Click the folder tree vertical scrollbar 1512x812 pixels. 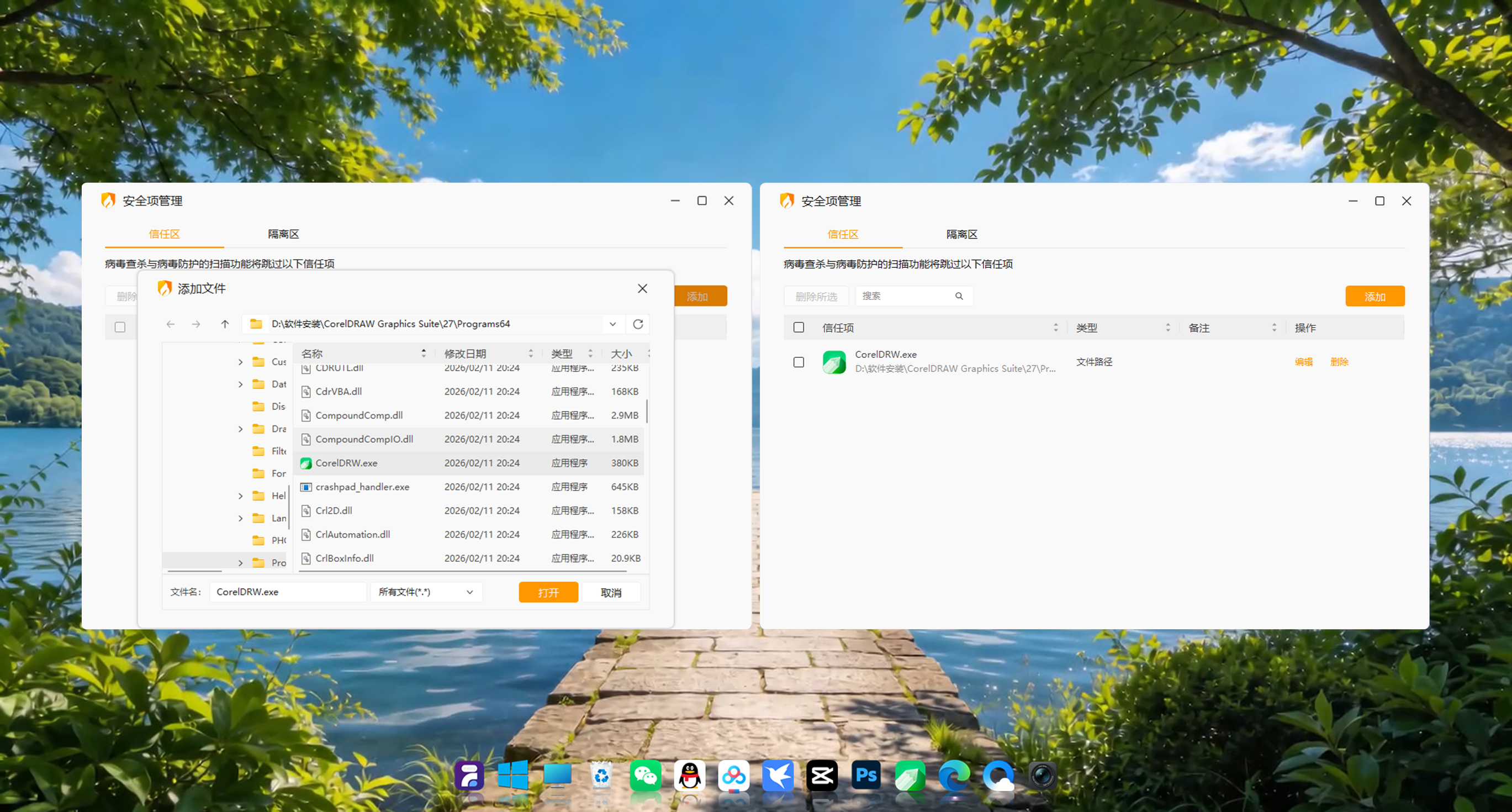coord(289,508)
